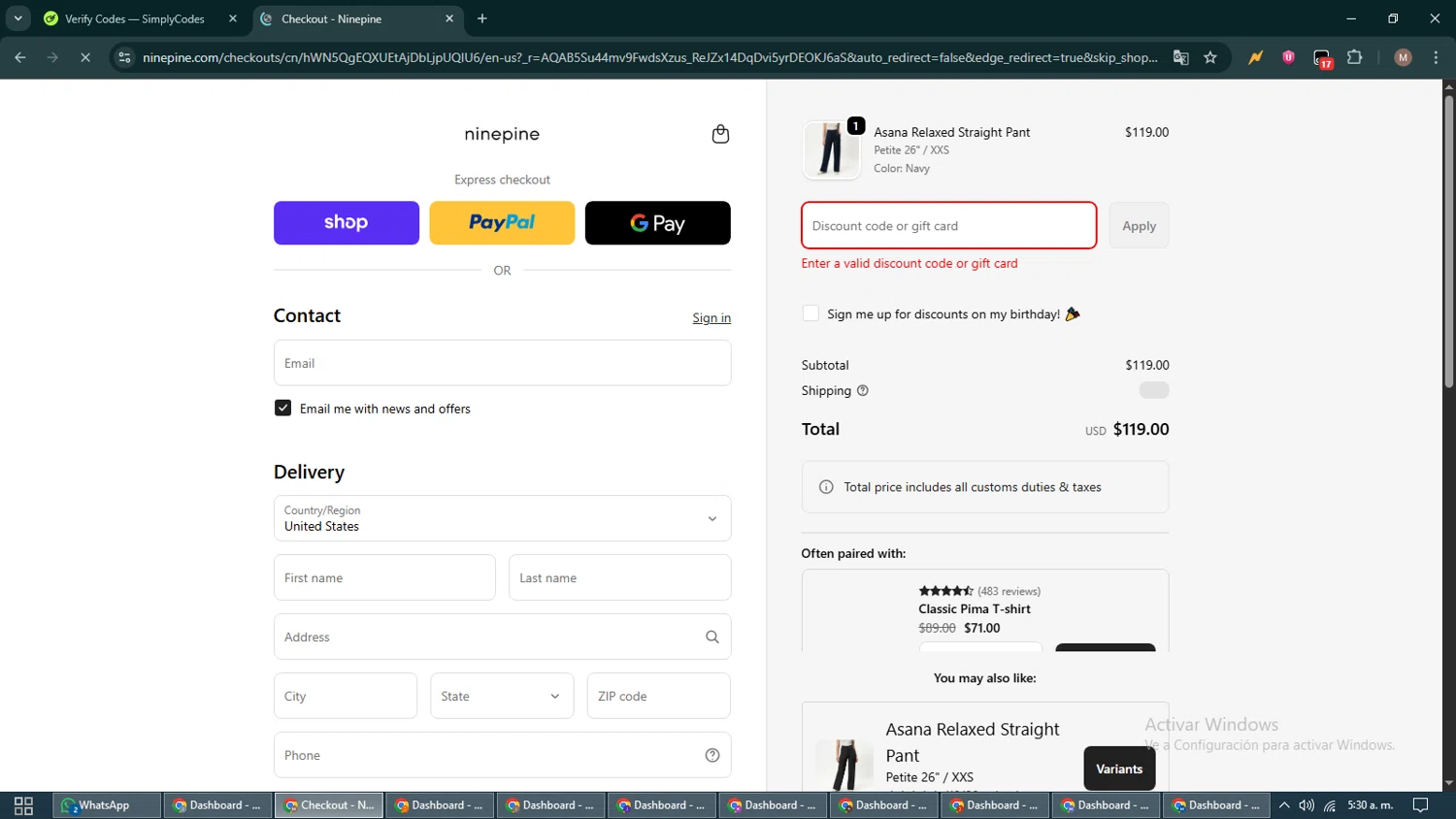This screenshot has height=819, width=1456.
Task: Uncheck Email me with news and offers
Action: [282, 409]
